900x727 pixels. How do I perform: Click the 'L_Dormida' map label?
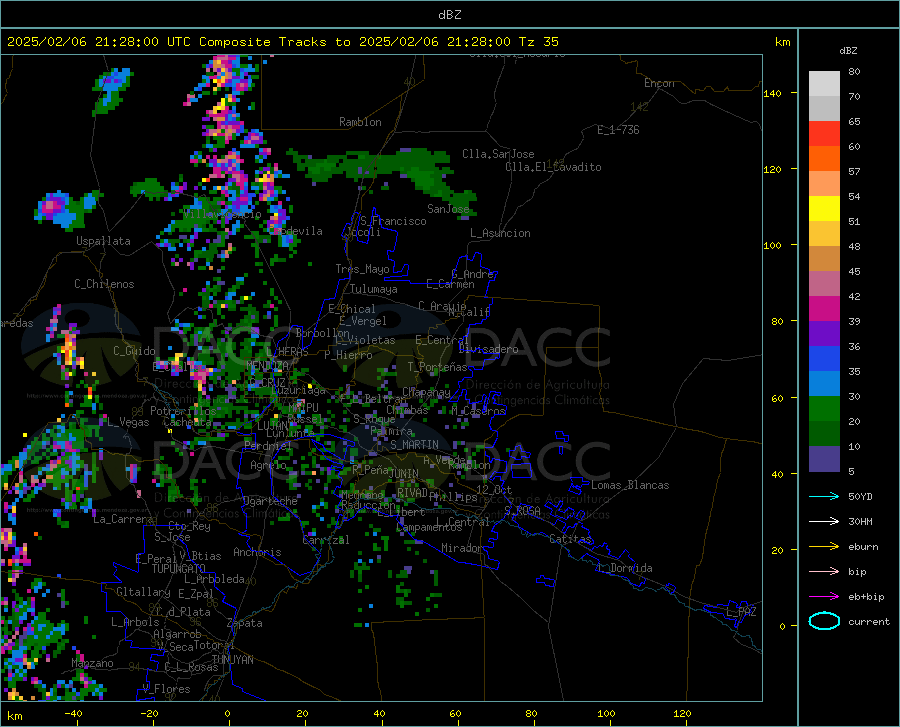tap(625, 568)
